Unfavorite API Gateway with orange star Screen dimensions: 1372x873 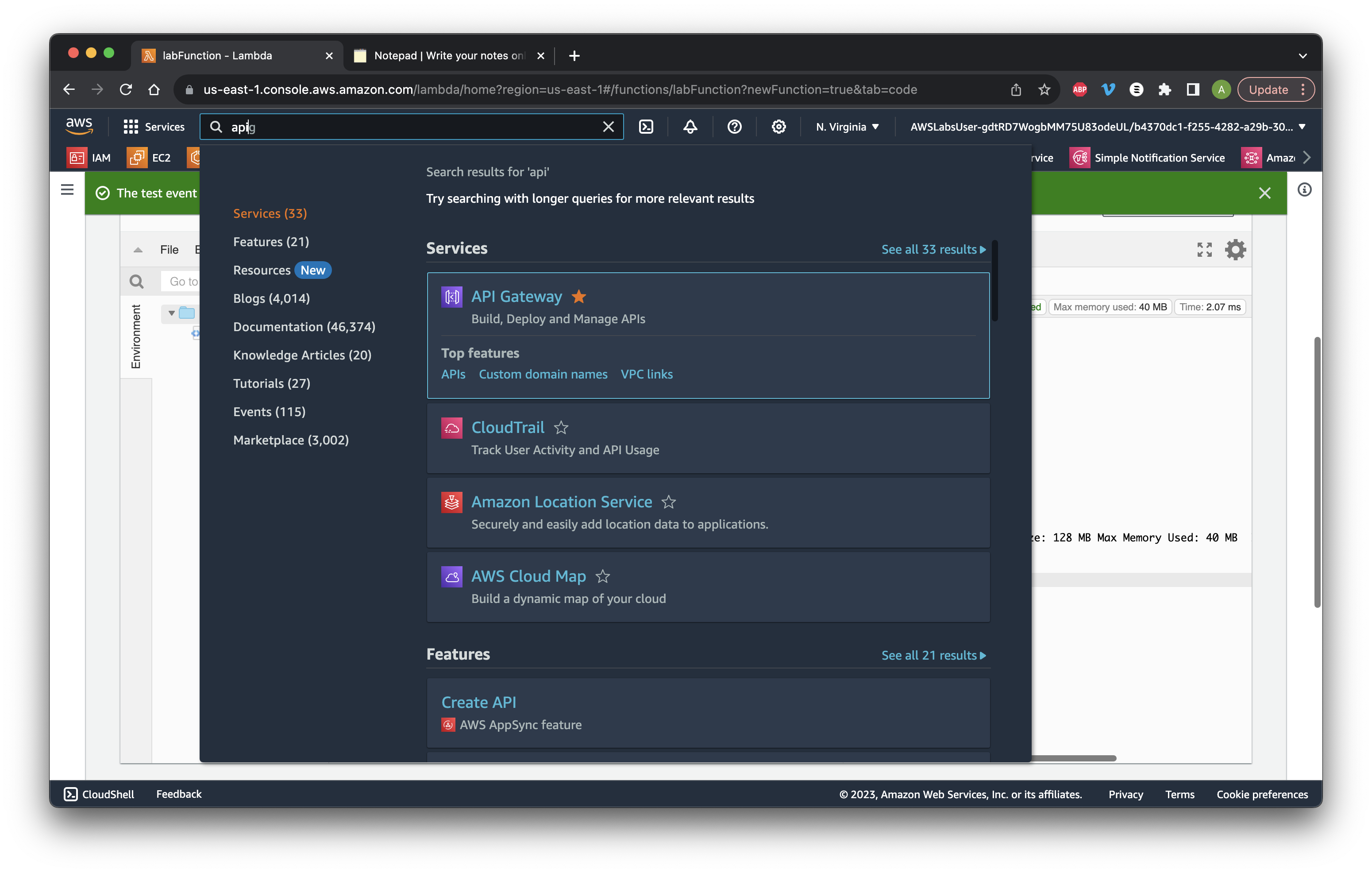click(579, 296)
